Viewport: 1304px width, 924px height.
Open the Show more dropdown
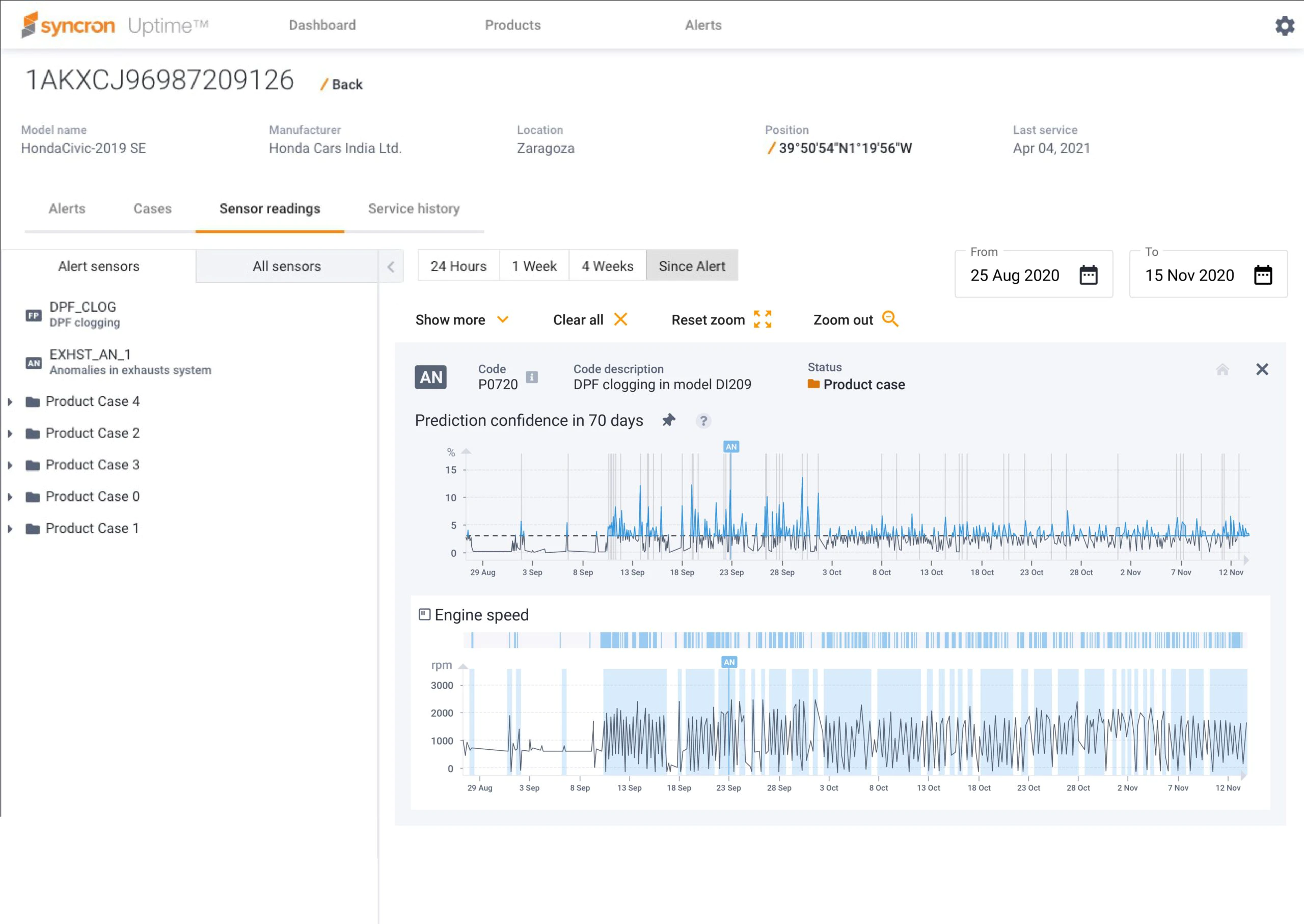pyautogui.click(x=462, y=320)
